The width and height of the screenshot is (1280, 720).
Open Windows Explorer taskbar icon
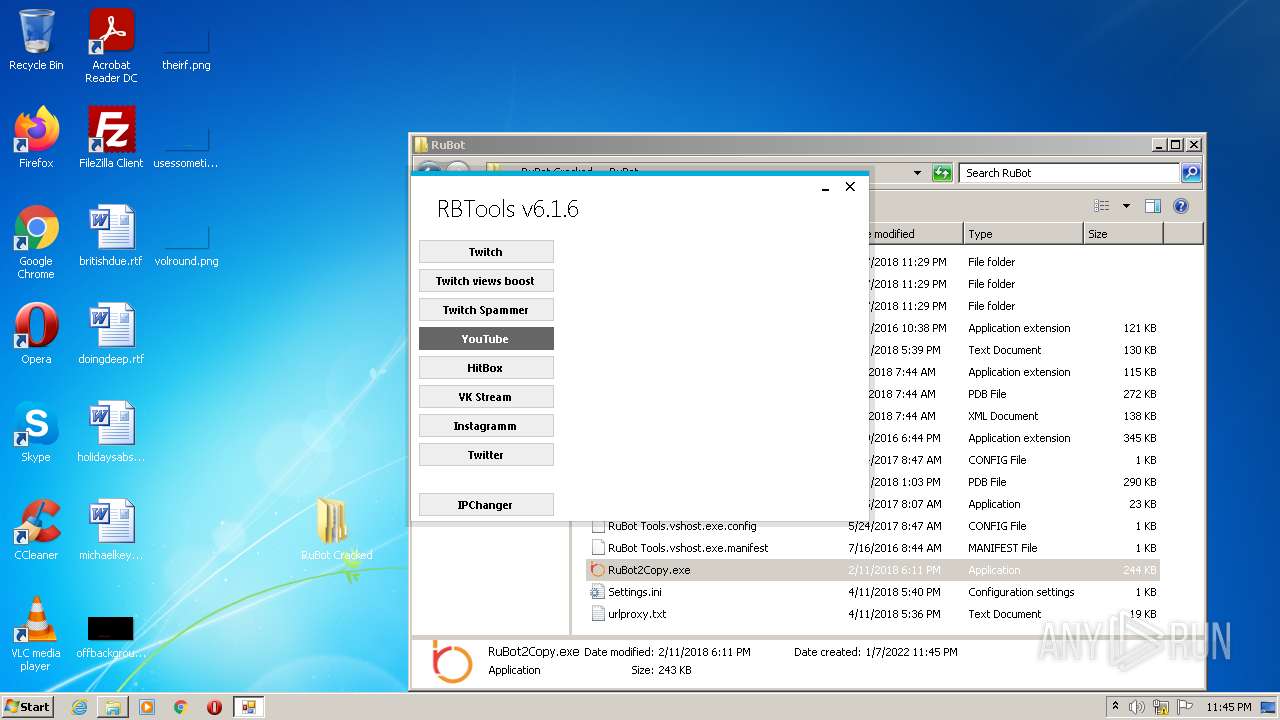click(x=113, y=707)
